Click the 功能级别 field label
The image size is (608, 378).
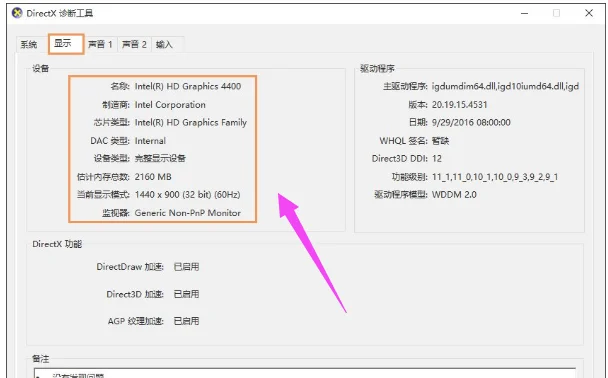409,177
